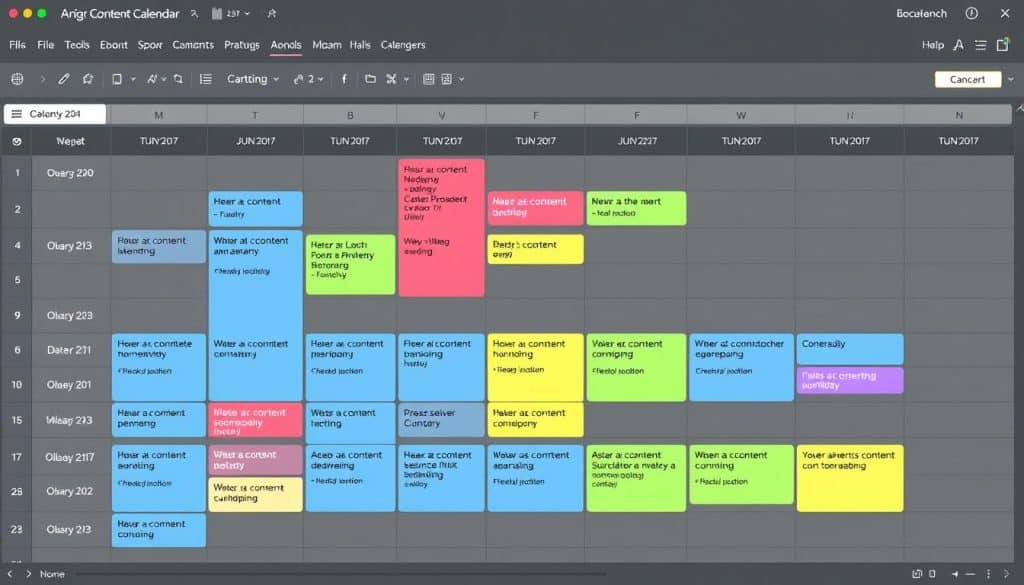The height and width of the screenshot is (585, 1024).
Task: Click the badge icon next to the pencil
Action: pos(88,79)
